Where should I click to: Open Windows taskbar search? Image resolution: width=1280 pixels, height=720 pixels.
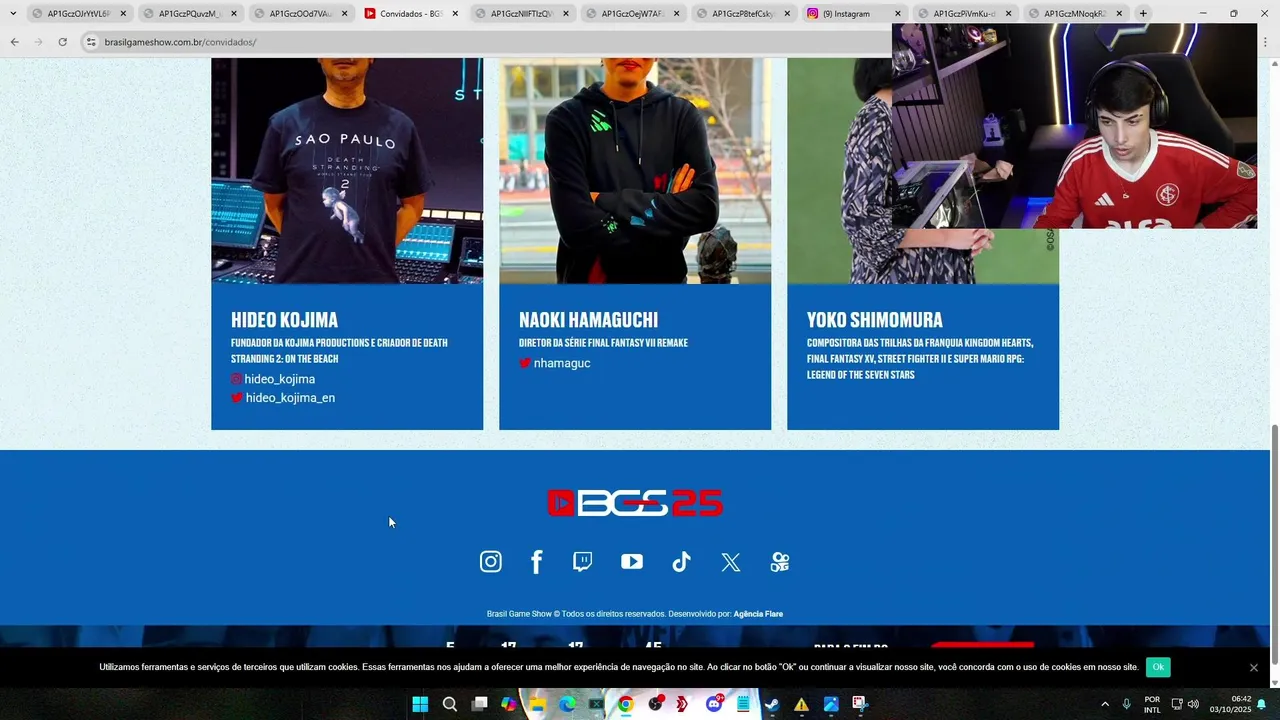[450, 704]
